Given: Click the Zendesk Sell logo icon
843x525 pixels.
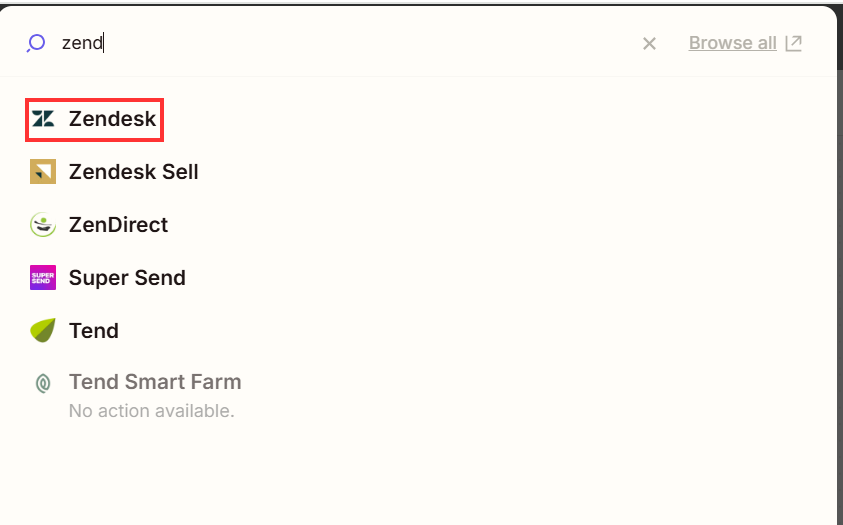Looking at the screenshot, I should click(43, 172).
